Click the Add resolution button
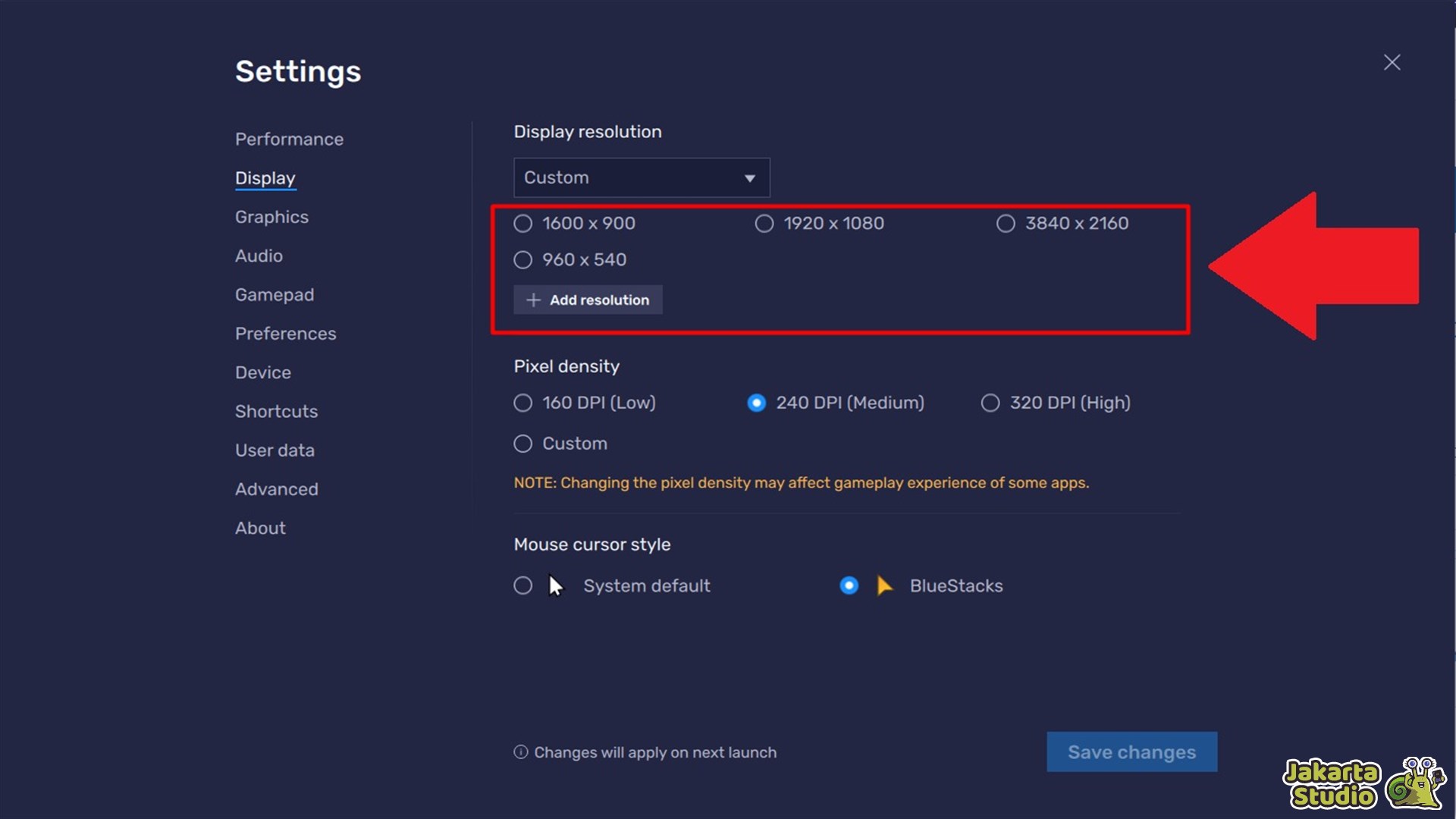This screenshot has height=819, width=1456. [588, 300]
